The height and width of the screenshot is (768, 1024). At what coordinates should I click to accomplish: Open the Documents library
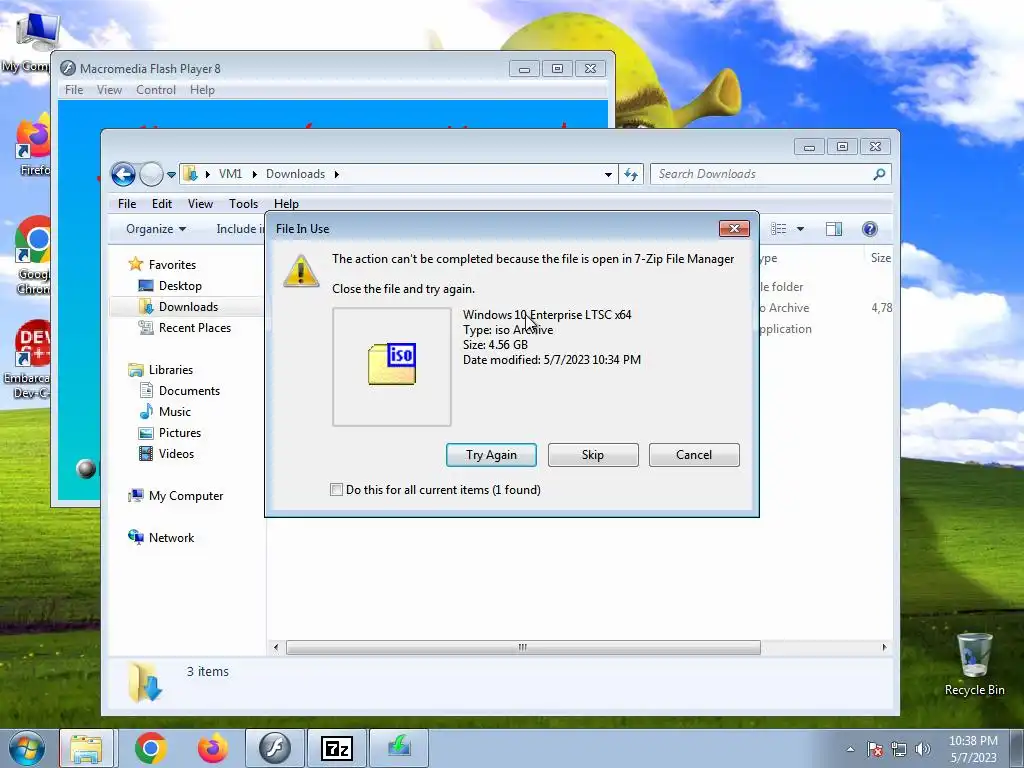tap(189, 391)
